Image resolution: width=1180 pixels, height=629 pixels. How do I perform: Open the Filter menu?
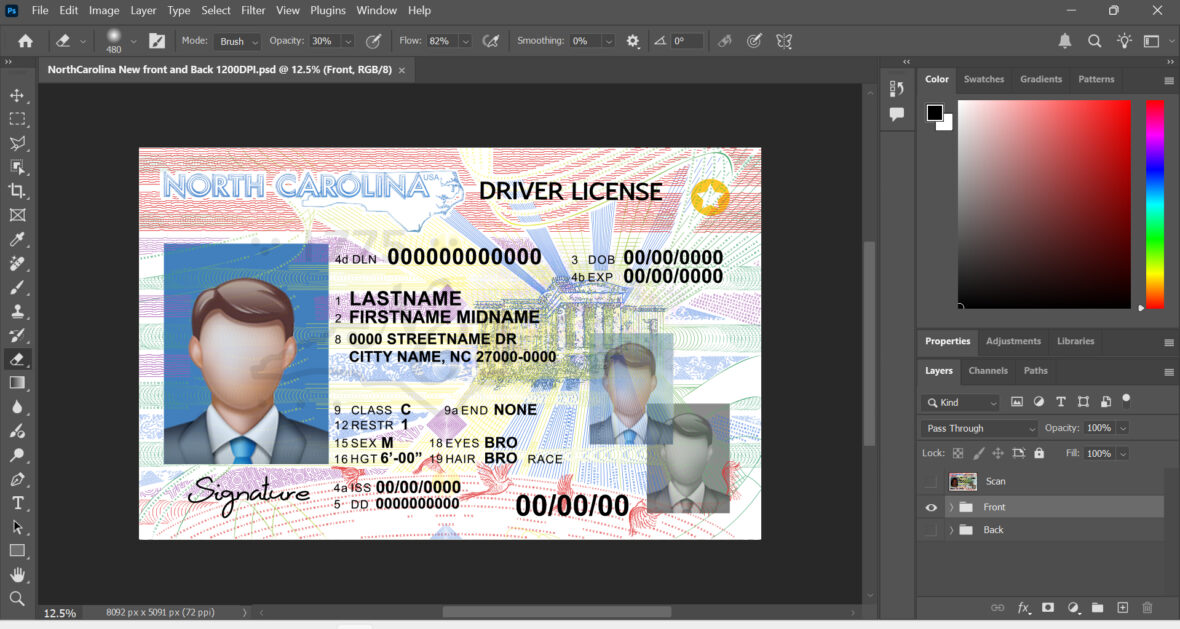[253, 10]
